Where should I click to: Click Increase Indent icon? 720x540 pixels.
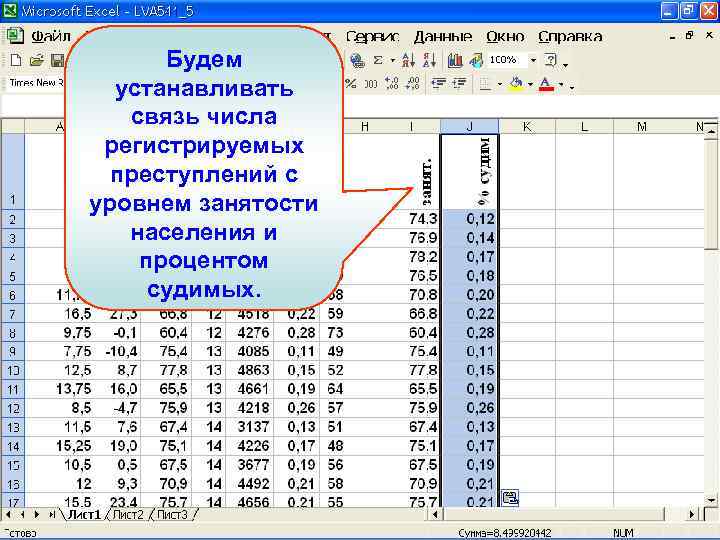tap(460, 84)
